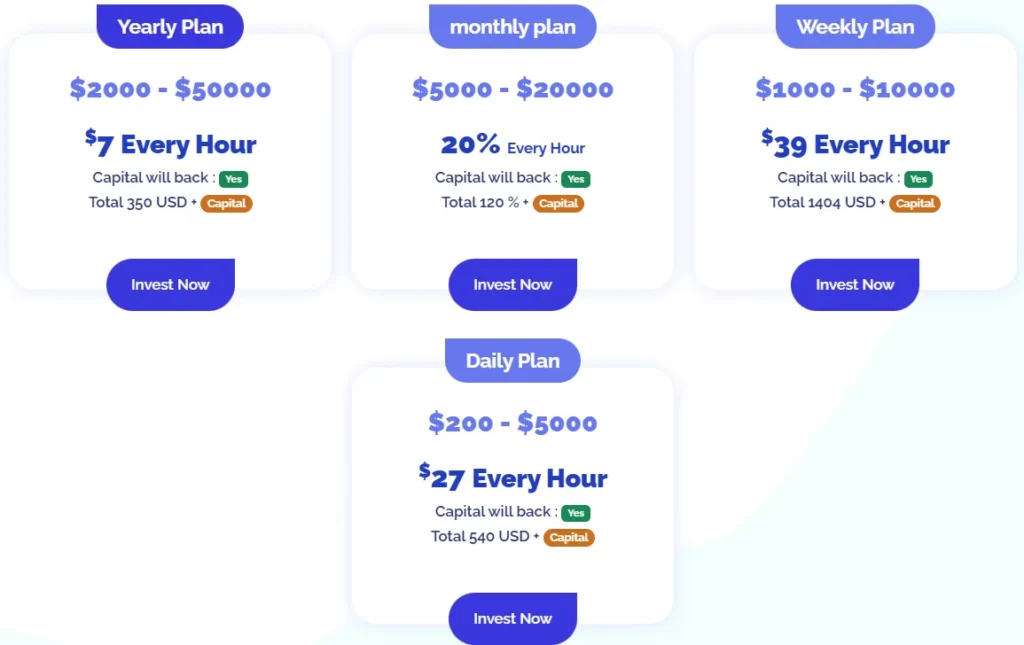Click the orange Capital badge in Weekly Plan

point(914,204)
